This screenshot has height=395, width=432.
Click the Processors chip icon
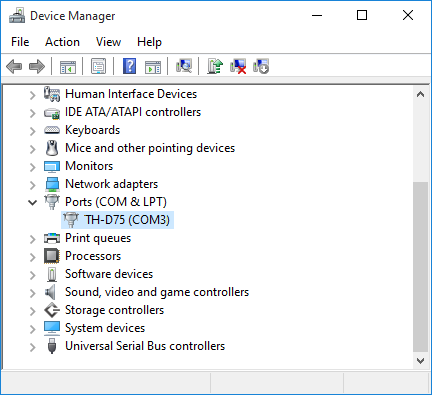[x=52, y=256]
